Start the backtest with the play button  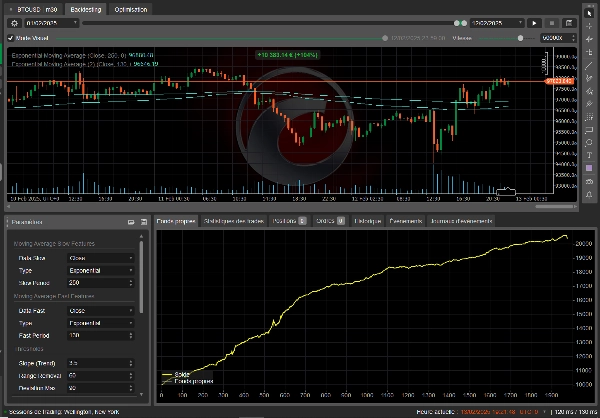pos(535,22)
